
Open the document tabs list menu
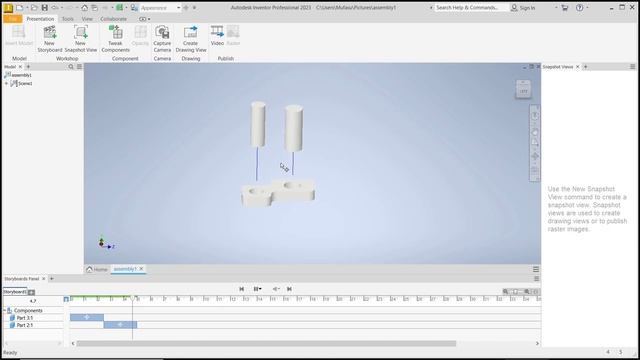tap(536, 269)
